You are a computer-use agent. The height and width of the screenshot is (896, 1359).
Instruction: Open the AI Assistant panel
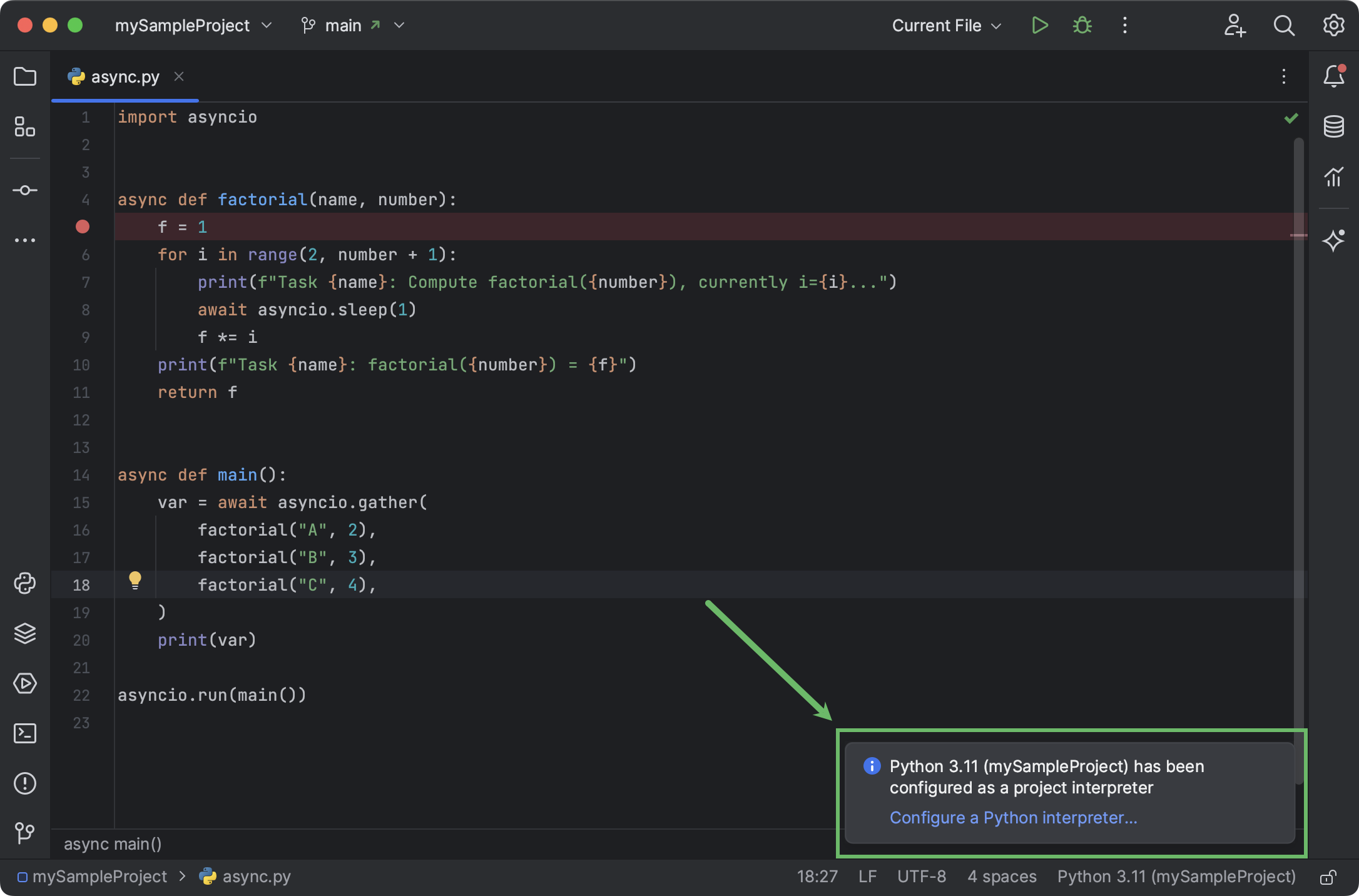pyautogui.click(x=1334, y=241)
